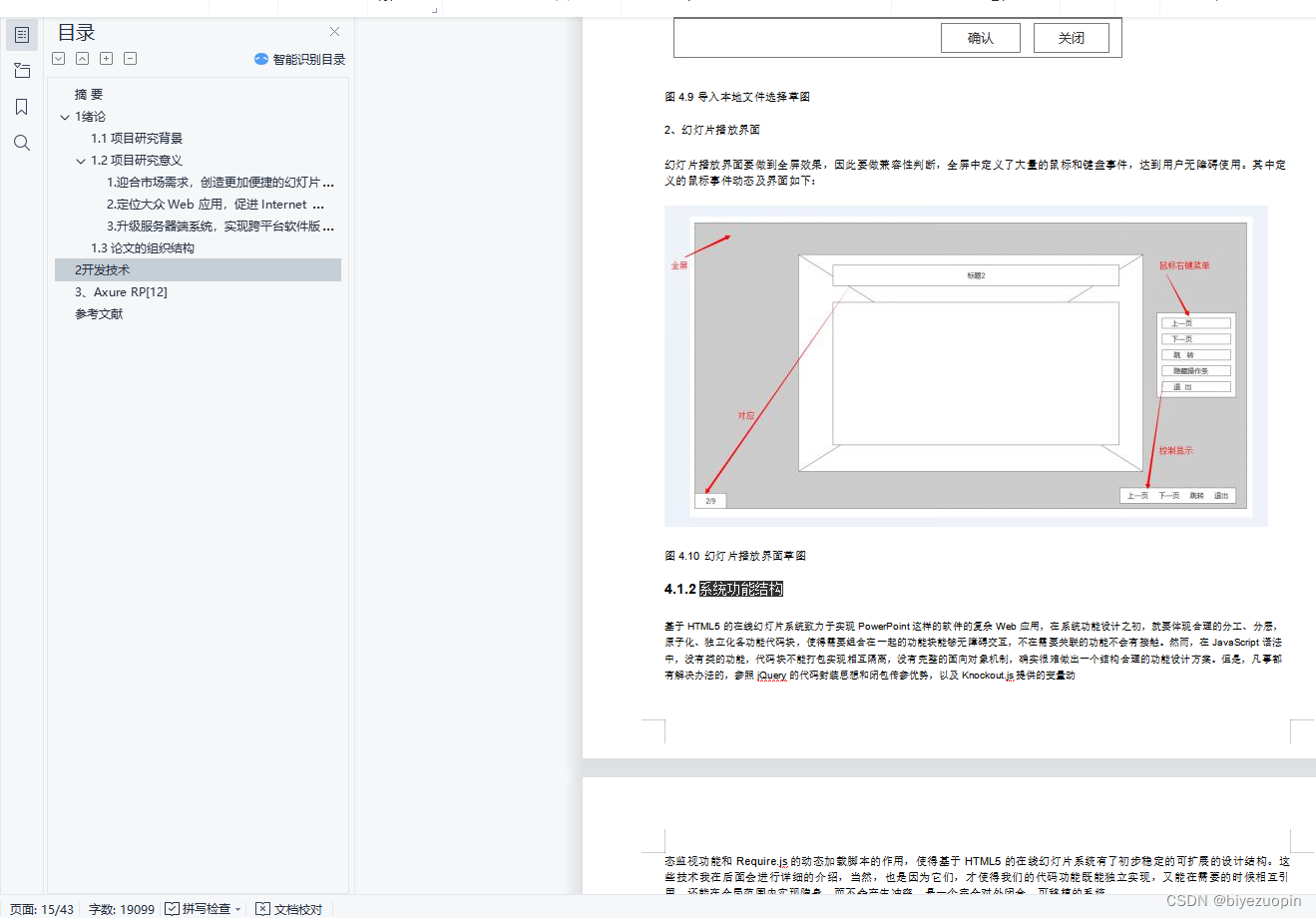
Task: Open the 拼写检查 dropdown arrow
Action: click(x=237, y=909)
